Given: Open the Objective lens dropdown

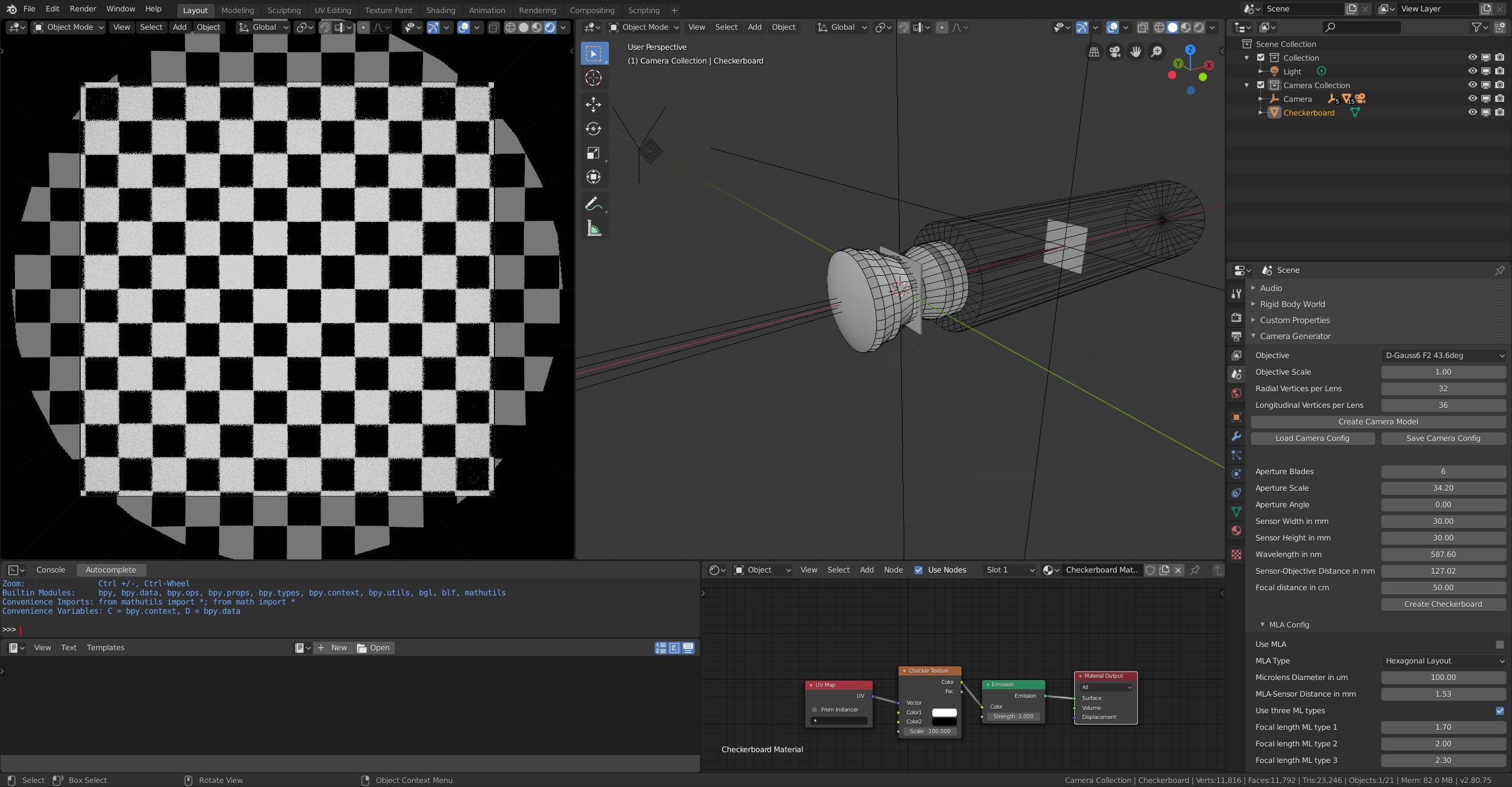Looking at the screenshot, I should (x=1443, y=355).
